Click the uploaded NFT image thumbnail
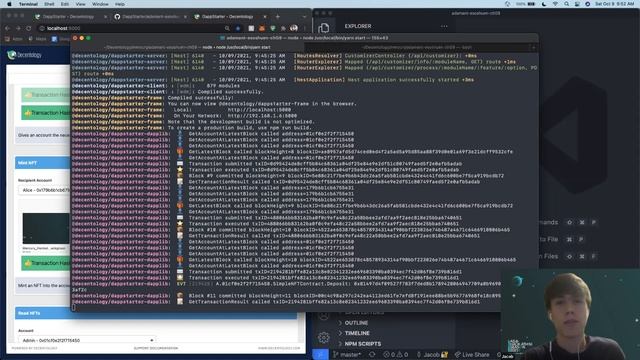640x360 pixels. pyautogui.click(x=46, y=228)
